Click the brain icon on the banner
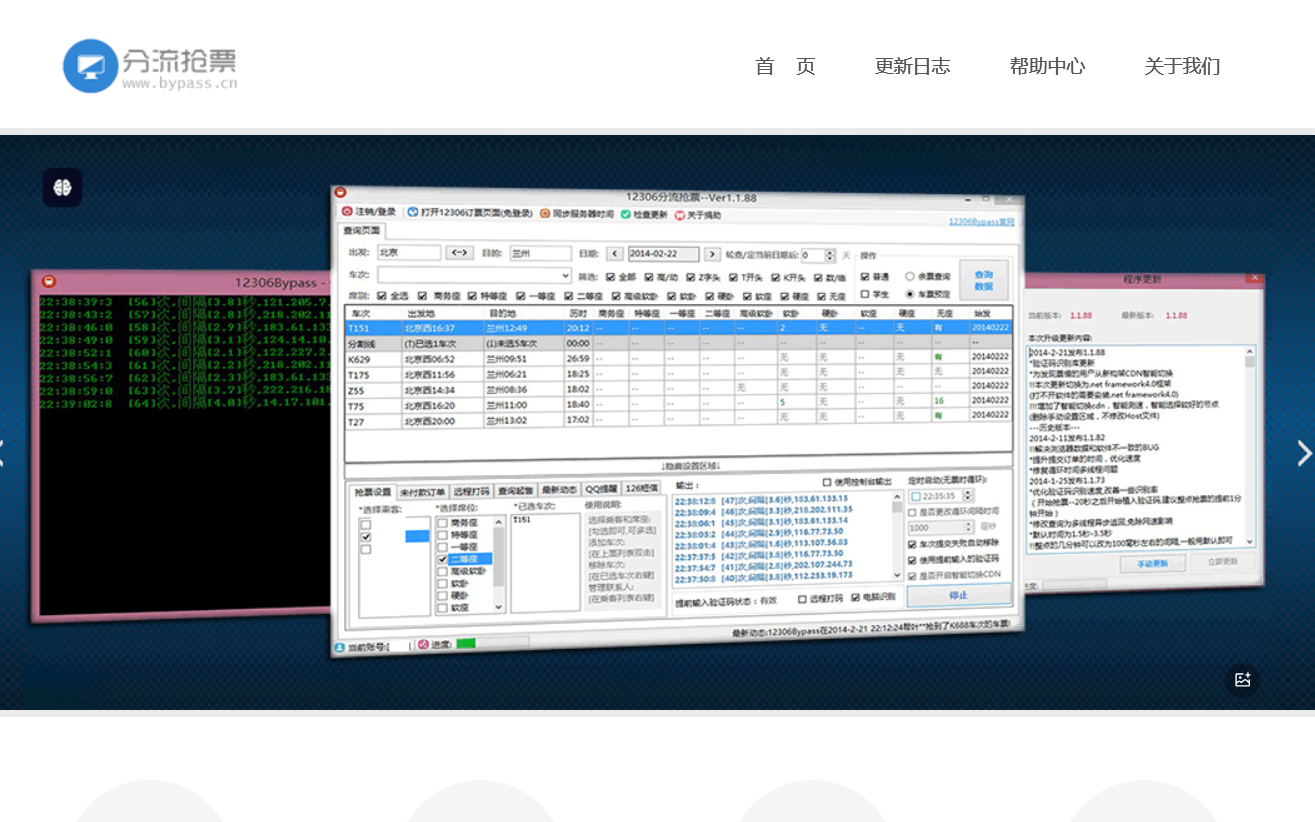Image resolution: width=1315 pixels, height=822 pixels. point(62,188)
